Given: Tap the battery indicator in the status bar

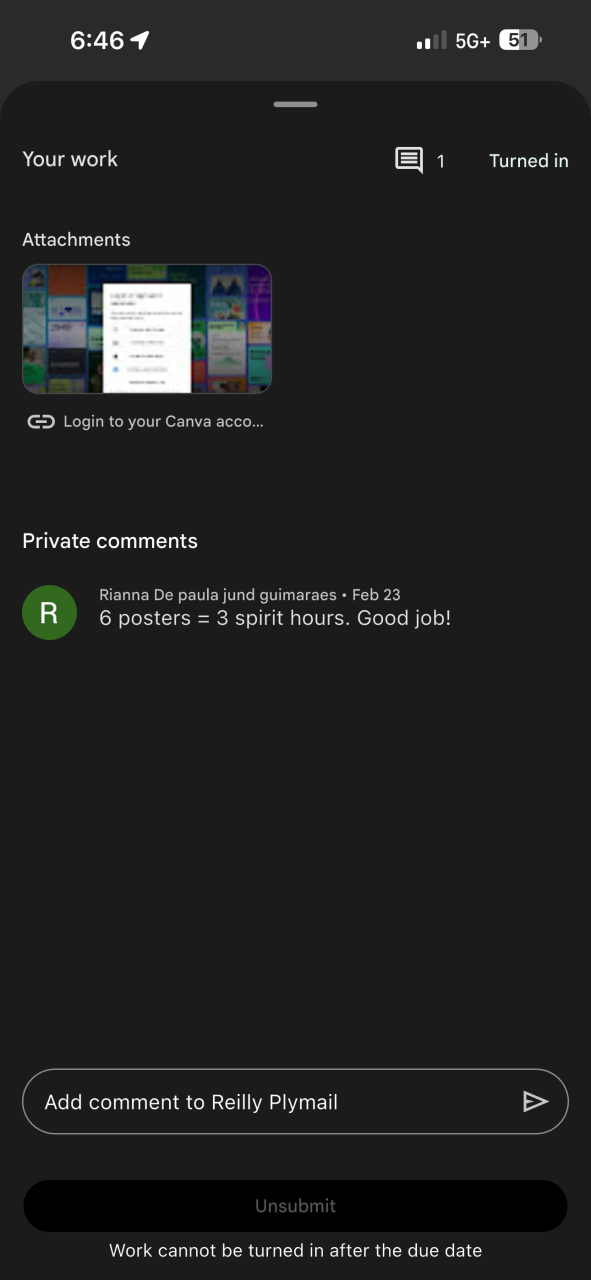Looking at the screenshot, I should 520,40.
